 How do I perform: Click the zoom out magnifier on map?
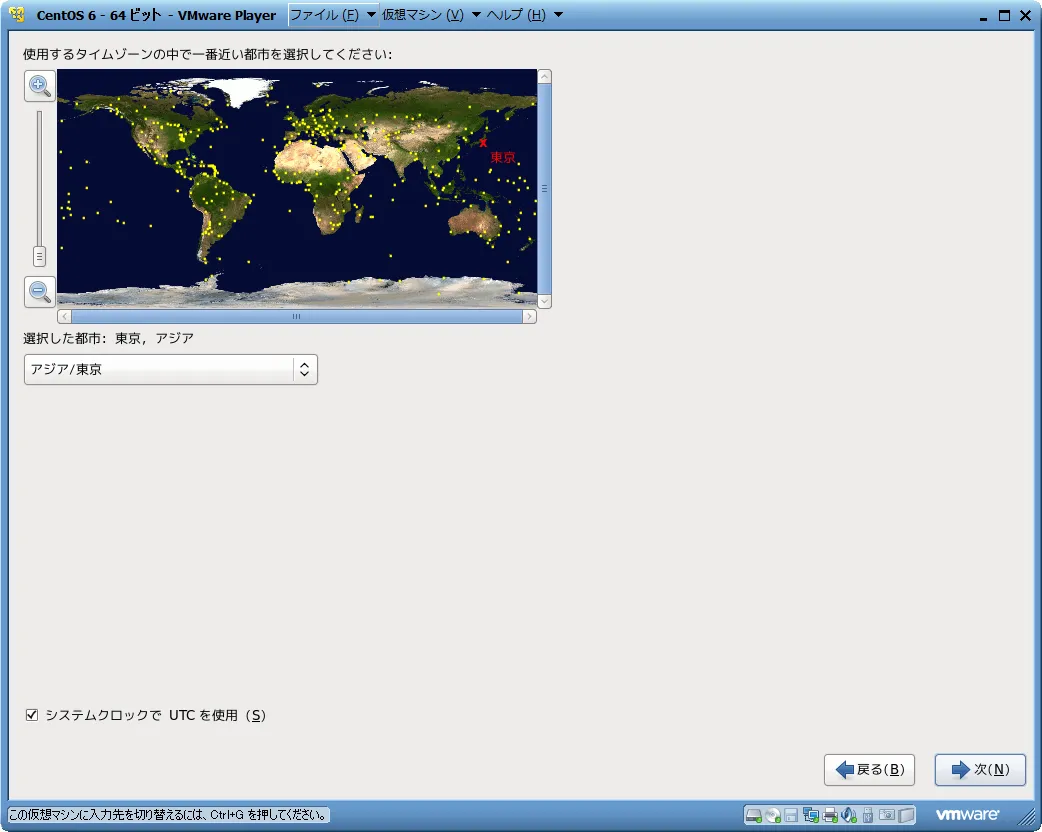pyautogui.click(x=40, y=292)
